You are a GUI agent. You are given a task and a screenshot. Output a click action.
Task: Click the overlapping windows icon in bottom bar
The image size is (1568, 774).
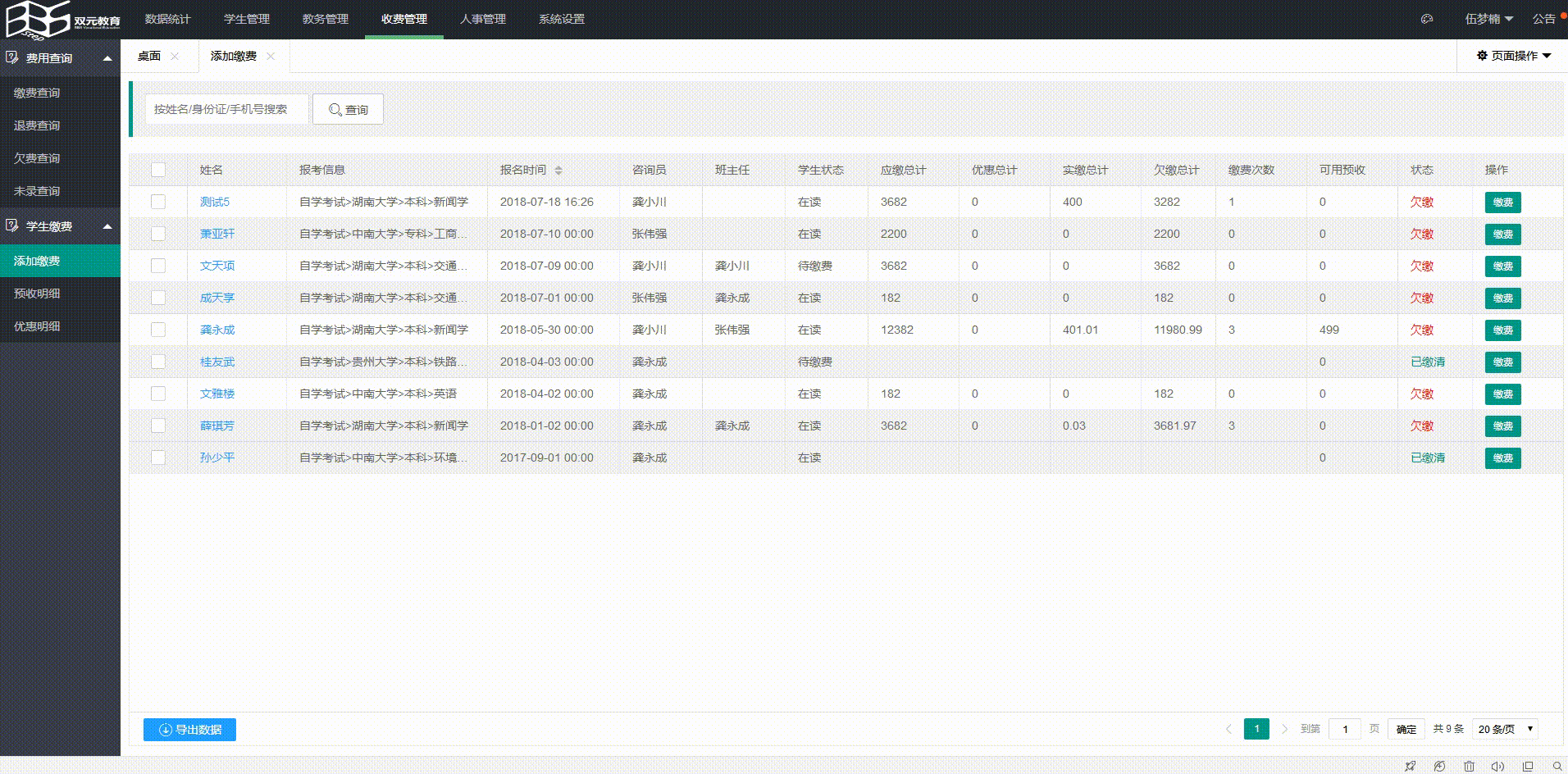(1527, 766)
